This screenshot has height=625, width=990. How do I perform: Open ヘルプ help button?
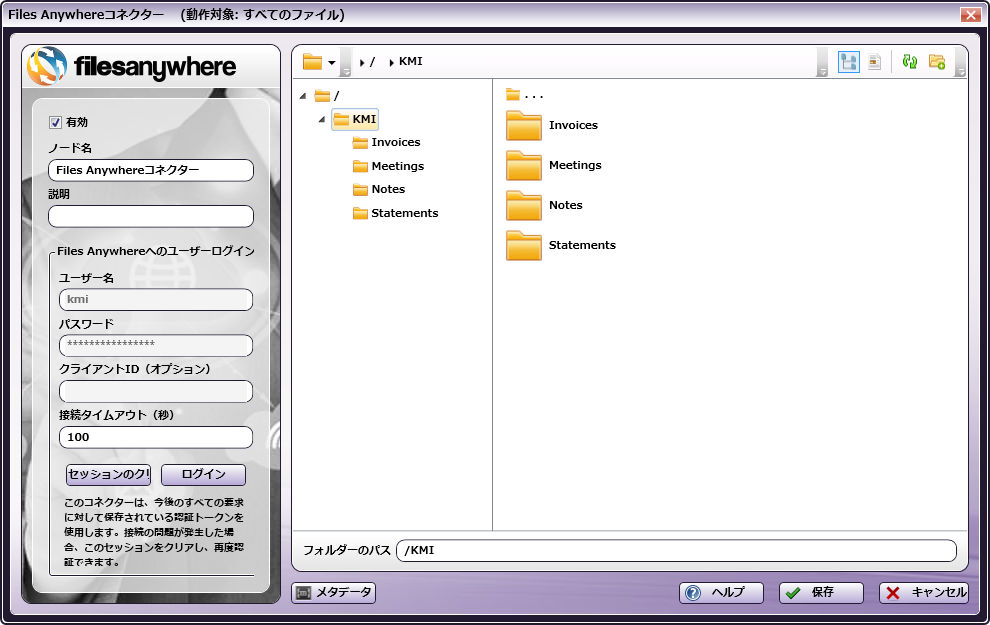(x=721, y=593)
